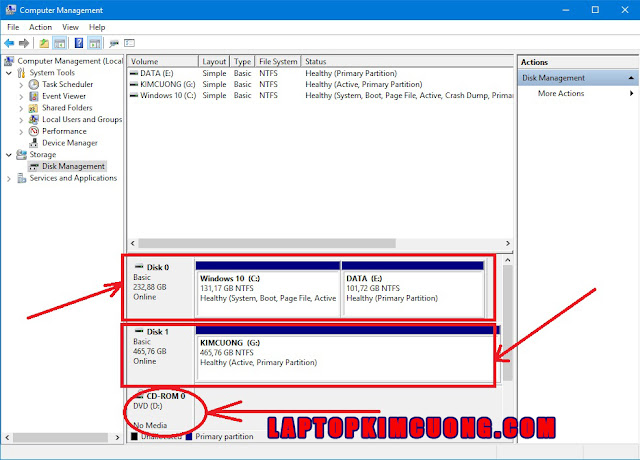Maximize the Computer Management window
The width and height of the screenshot is (640, 460).
[x=595, y=10]
